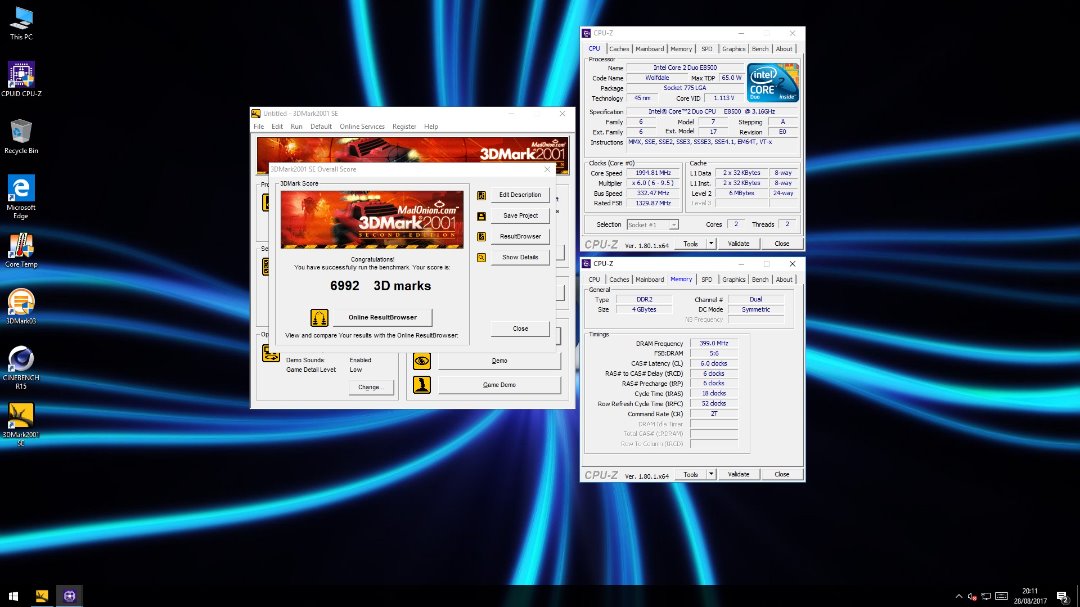This screenshot has width=1080, height=607.
Task: Click the joystick icon beside Game Demo
Action: click(422, 385)
